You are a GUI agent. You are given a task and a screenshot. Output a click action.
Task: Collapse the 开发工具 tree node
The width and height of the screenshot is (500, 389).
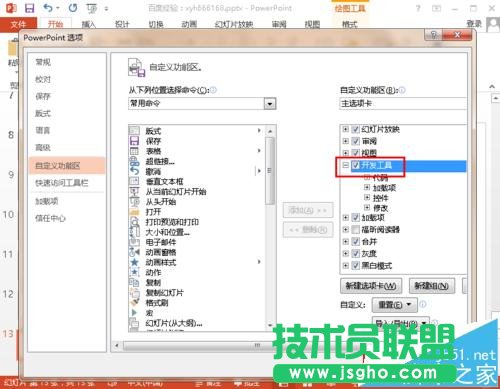pos(346,165)
